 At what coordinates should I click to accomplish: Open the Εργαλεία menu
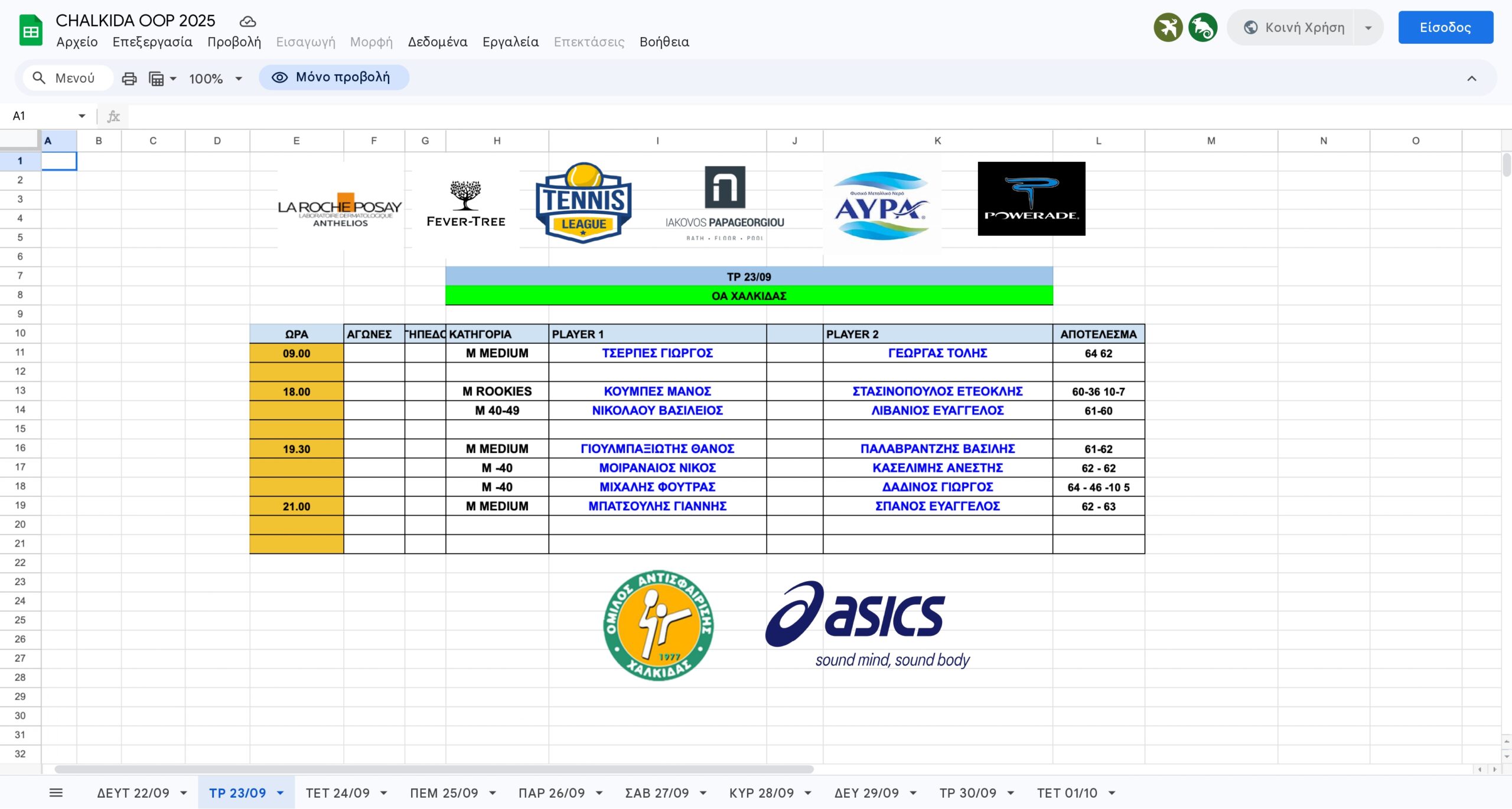click(510, 42)
